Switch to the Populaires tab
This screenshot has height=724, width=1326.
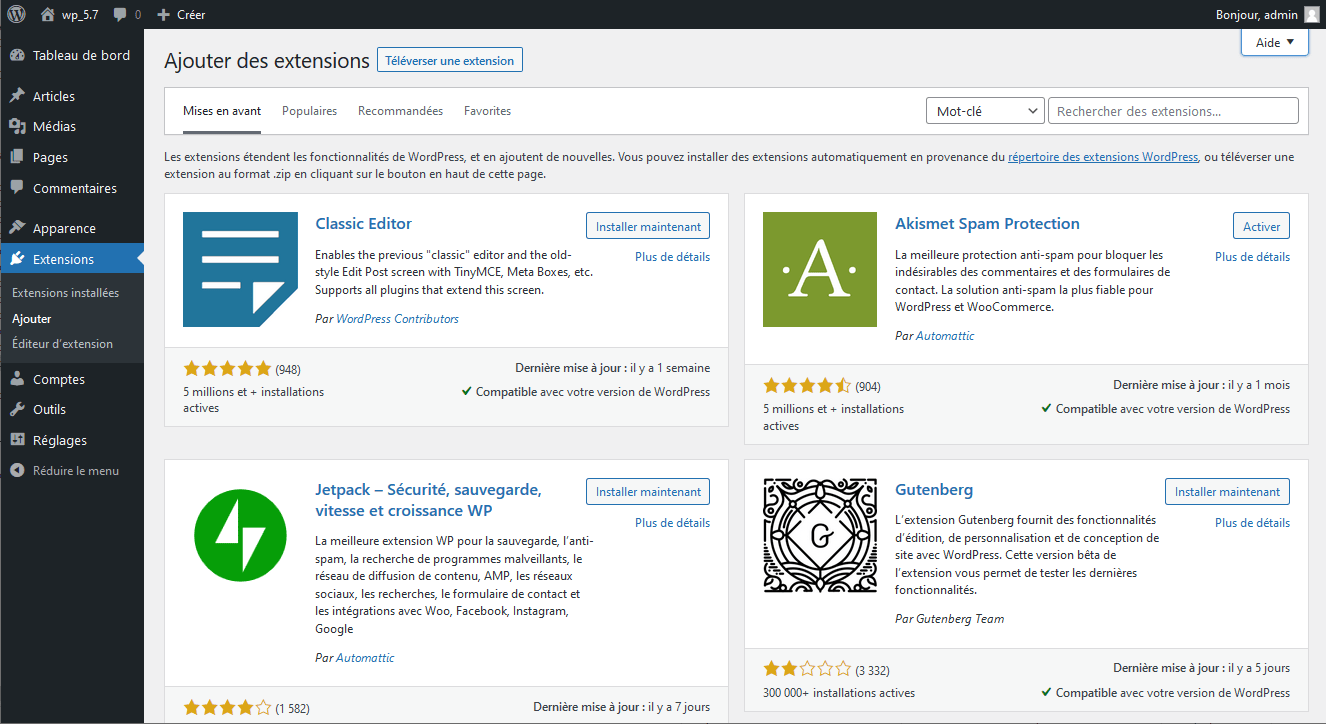point(309,110)
